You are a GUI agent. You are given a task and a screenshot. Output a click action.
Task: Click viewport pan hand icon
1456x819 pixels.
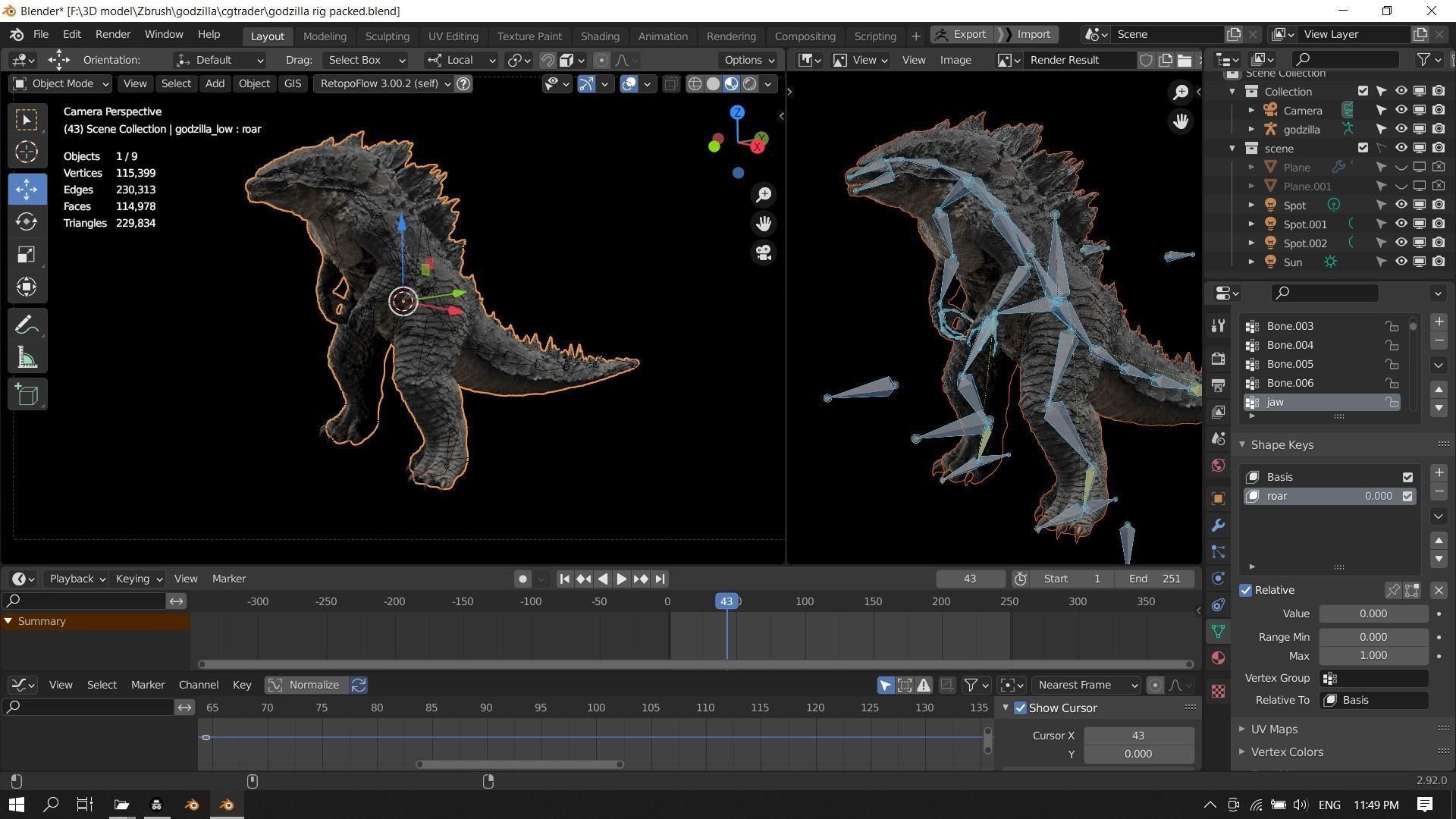pyautogui.click(x=764, y=224)
